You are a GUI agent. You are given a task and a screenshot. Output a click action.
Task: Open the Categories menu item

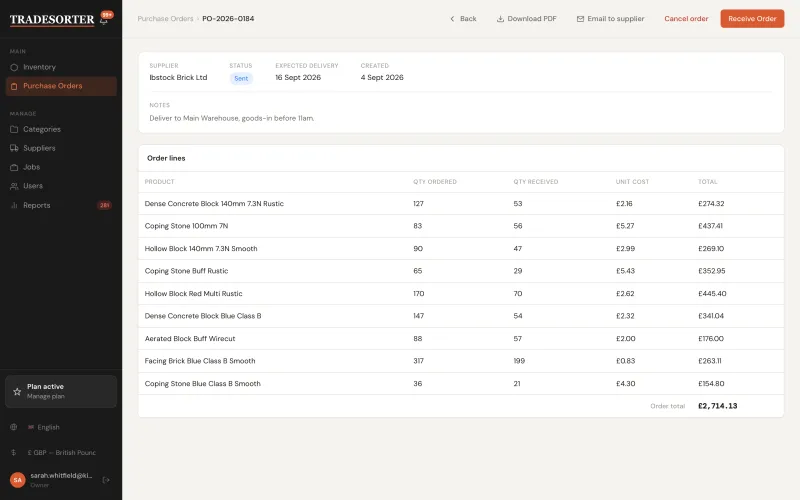[x=61, y=129]
